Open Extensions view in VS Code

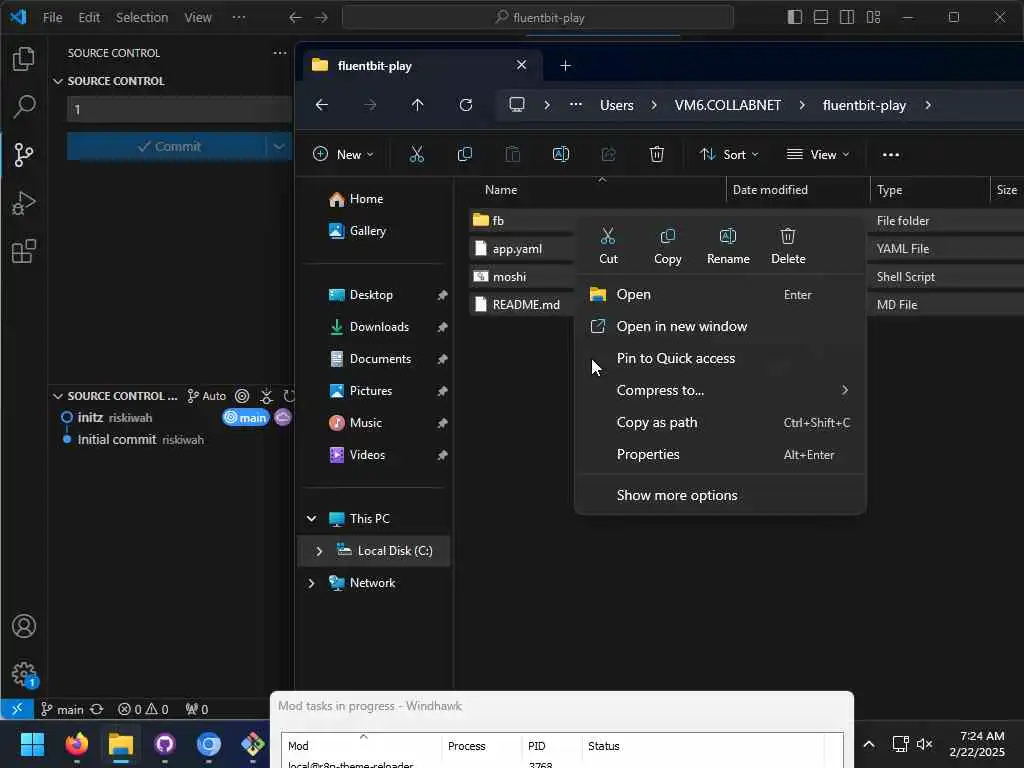point(24,251)
